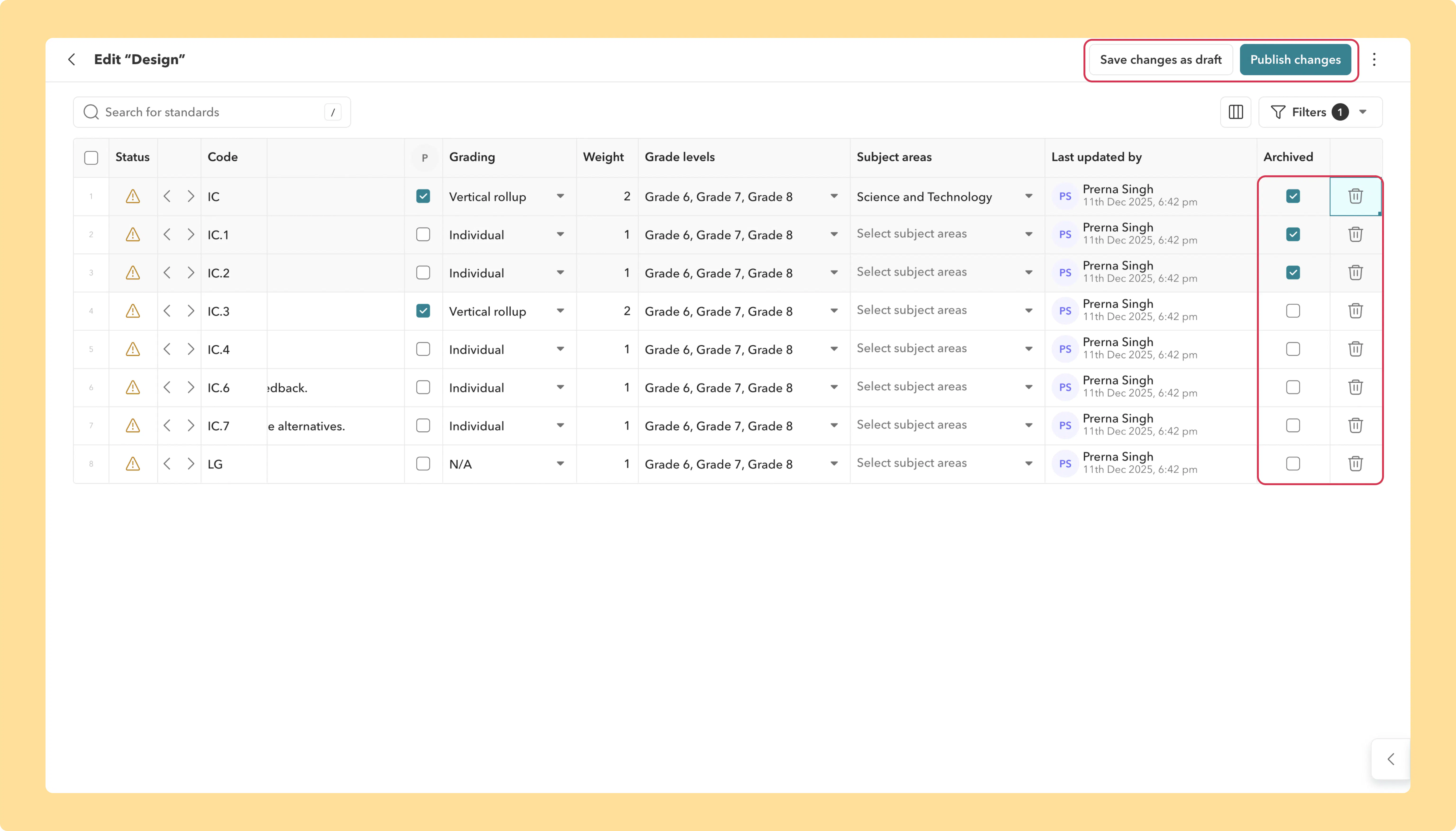Screen dimensions: 1456x831
Task: Trash the IC.6 standard row
Action: click(1356, 388)
